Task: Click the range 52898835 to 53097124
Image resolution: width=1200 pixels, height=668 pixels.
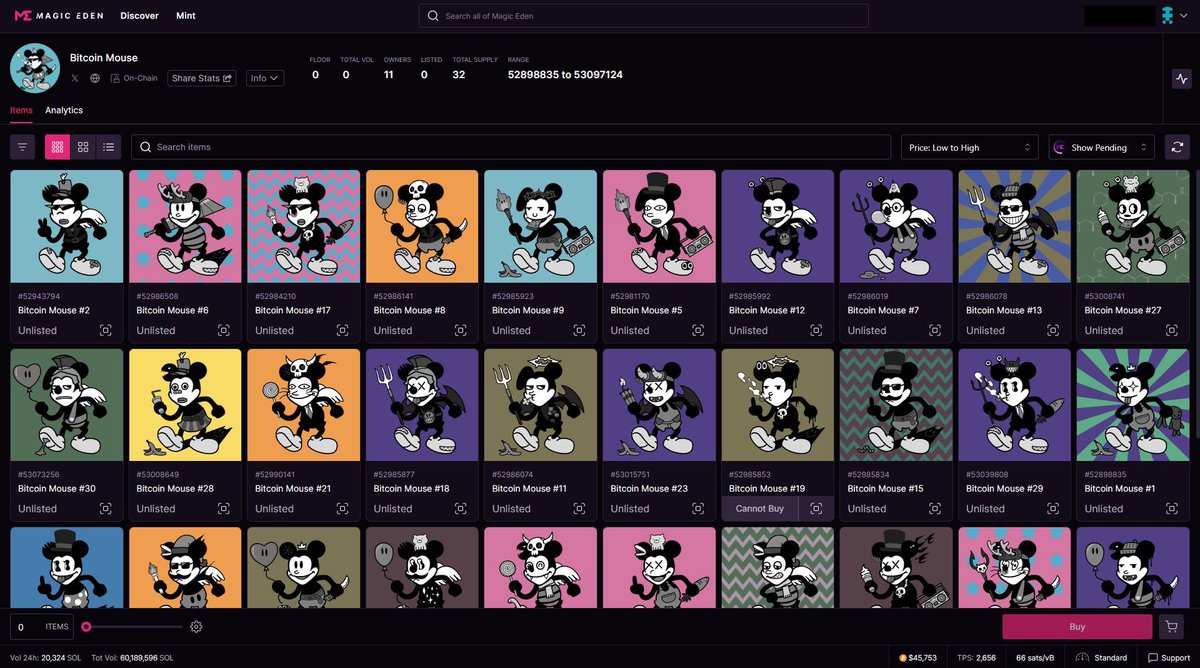Action: tap(565, 75)
